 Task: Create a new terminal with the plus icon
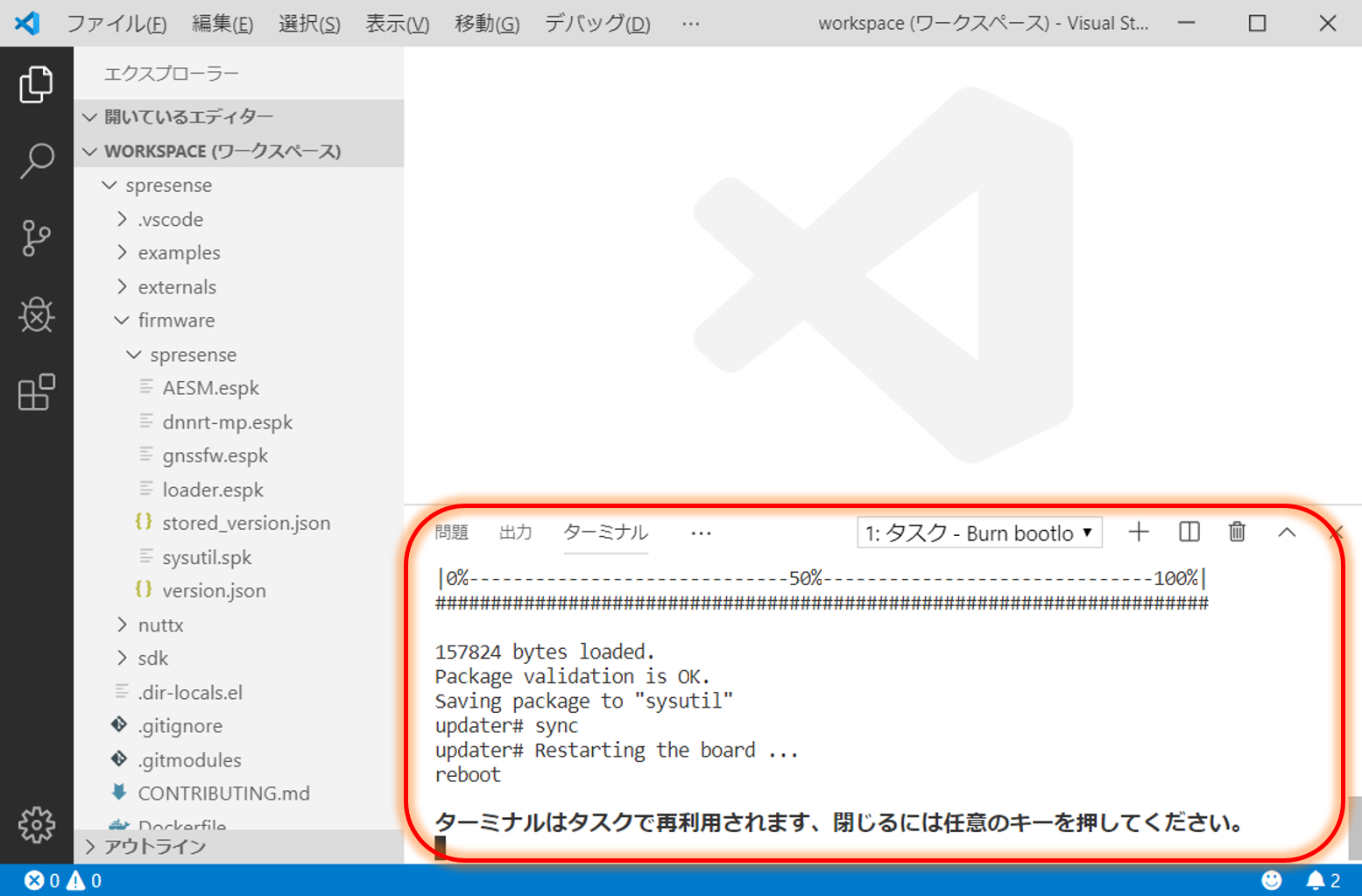1138,532
